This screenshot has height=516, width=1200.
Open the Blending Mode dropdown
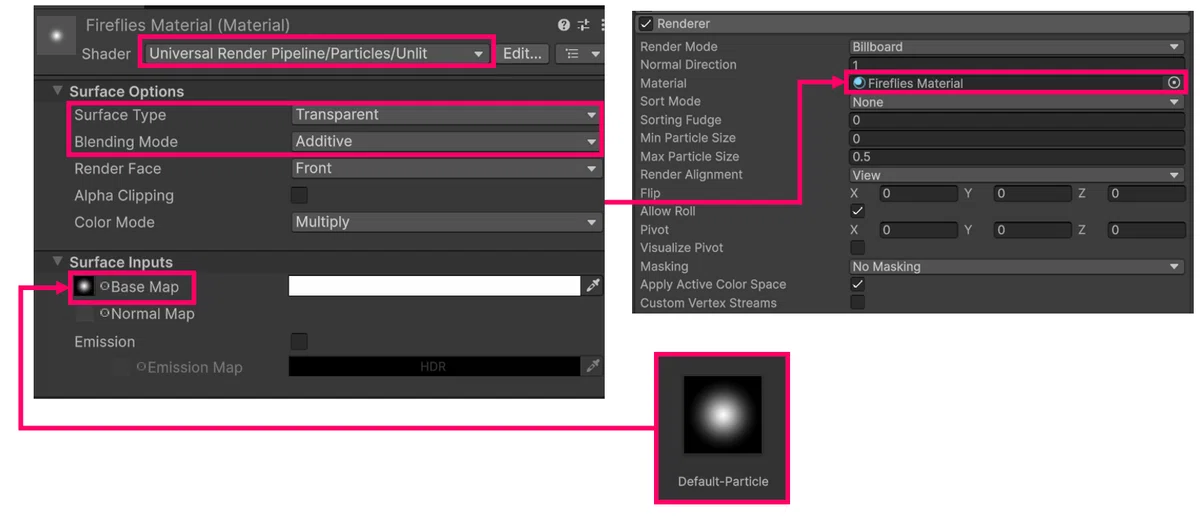click(446, 141)
